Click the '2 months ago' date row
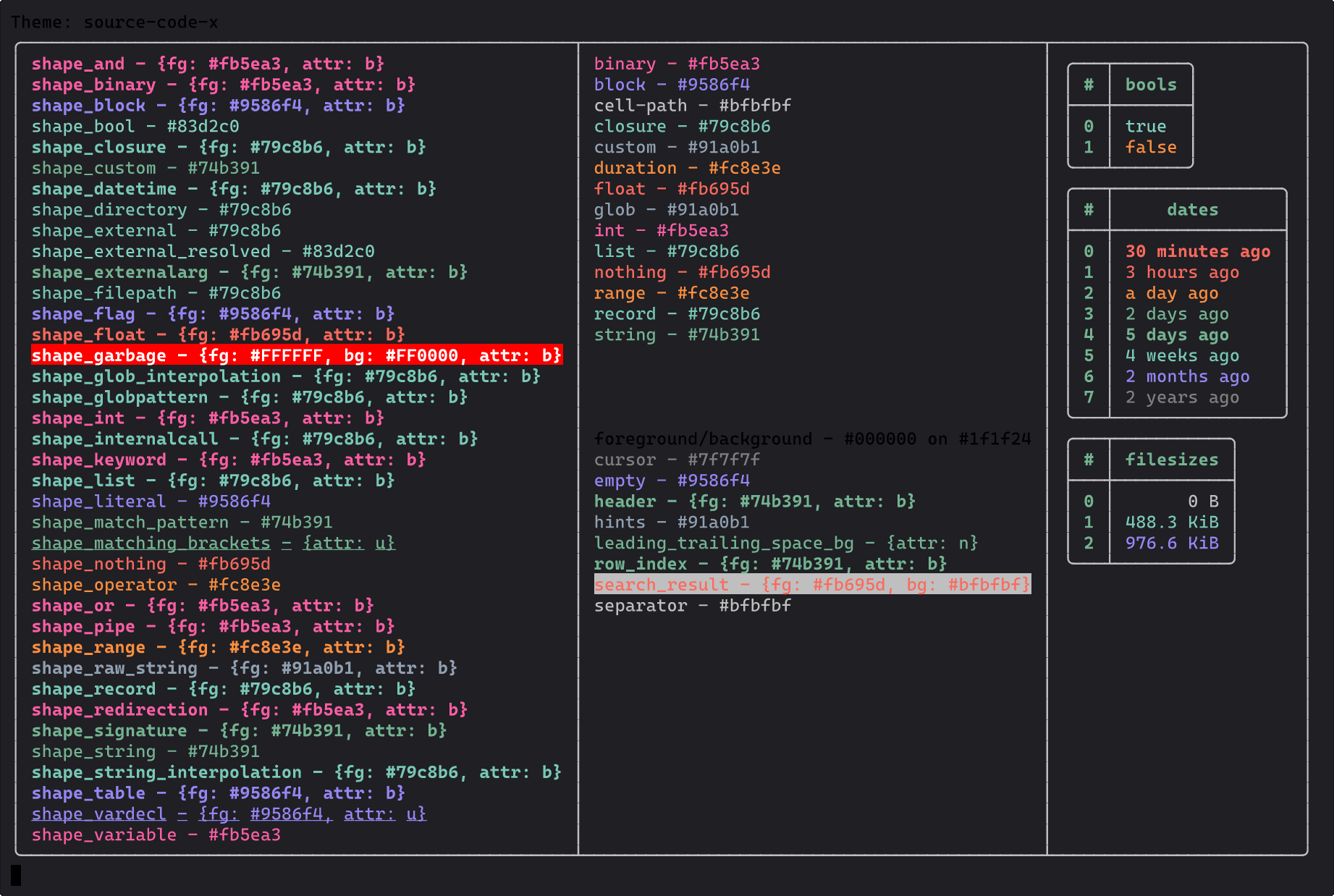This screenshot has height=896, width=1334. [1186, 377]
